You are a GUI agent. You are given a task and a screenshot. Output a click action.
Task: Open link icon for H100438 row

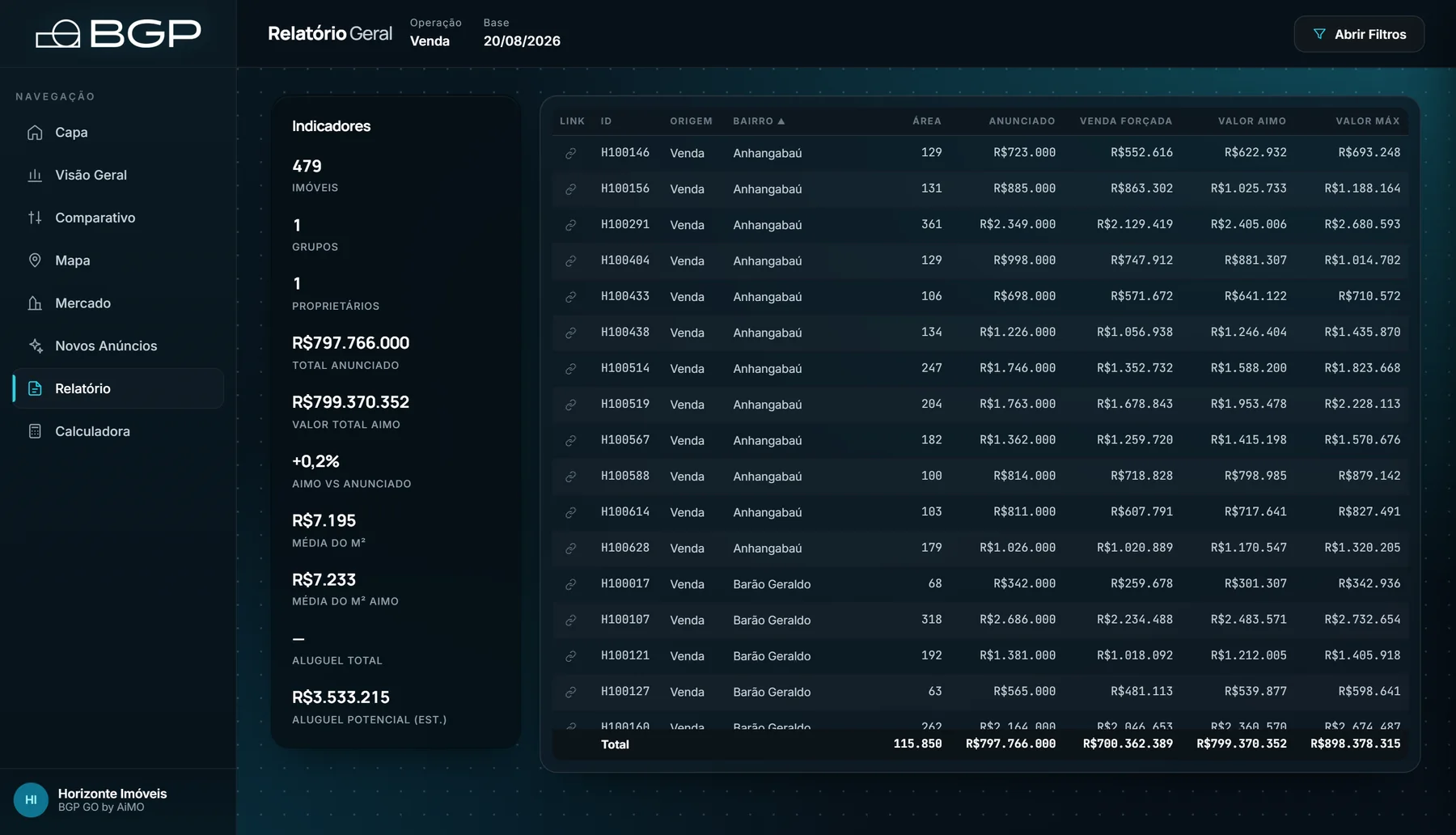point(570,333)
